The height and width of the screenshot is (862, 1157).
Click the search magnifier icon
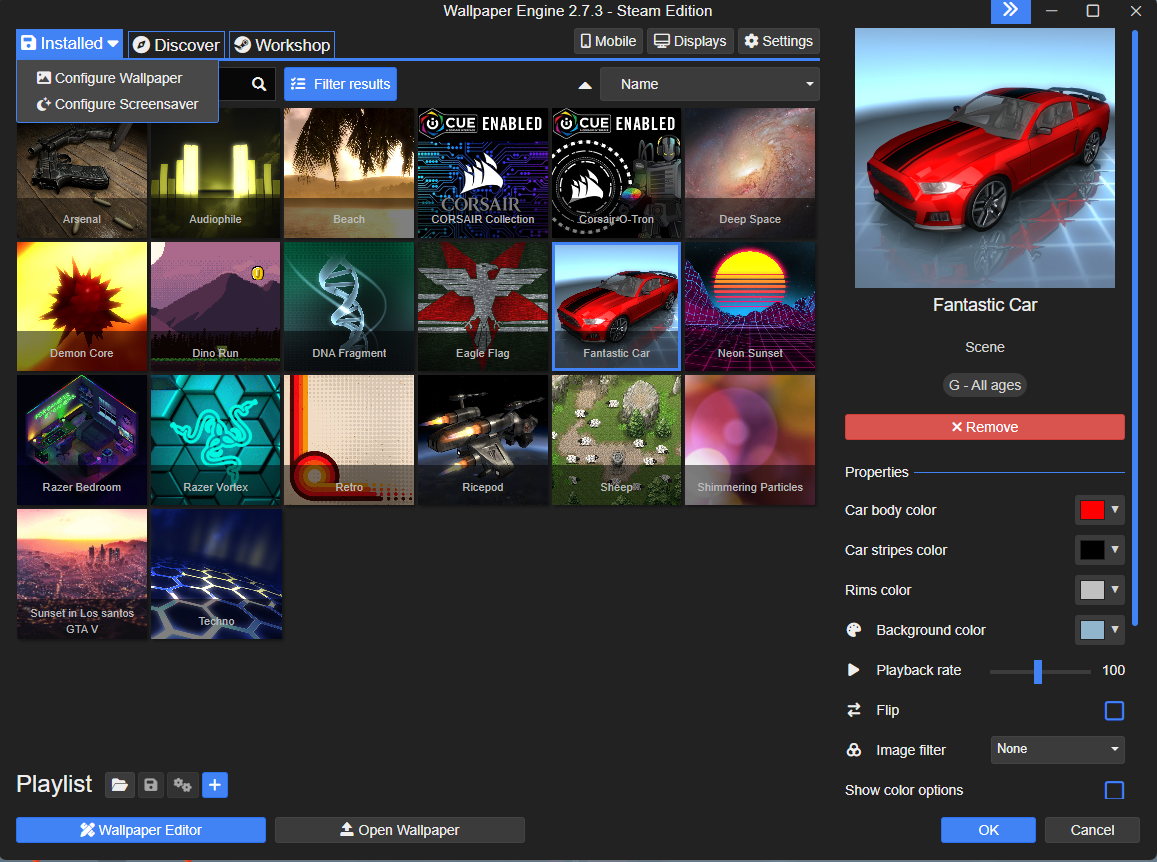click(x=259, y=85)
